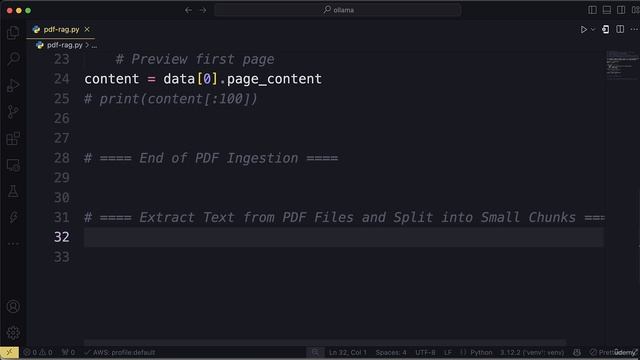
Task: Go back in navigation history
Action: (188, 10)
